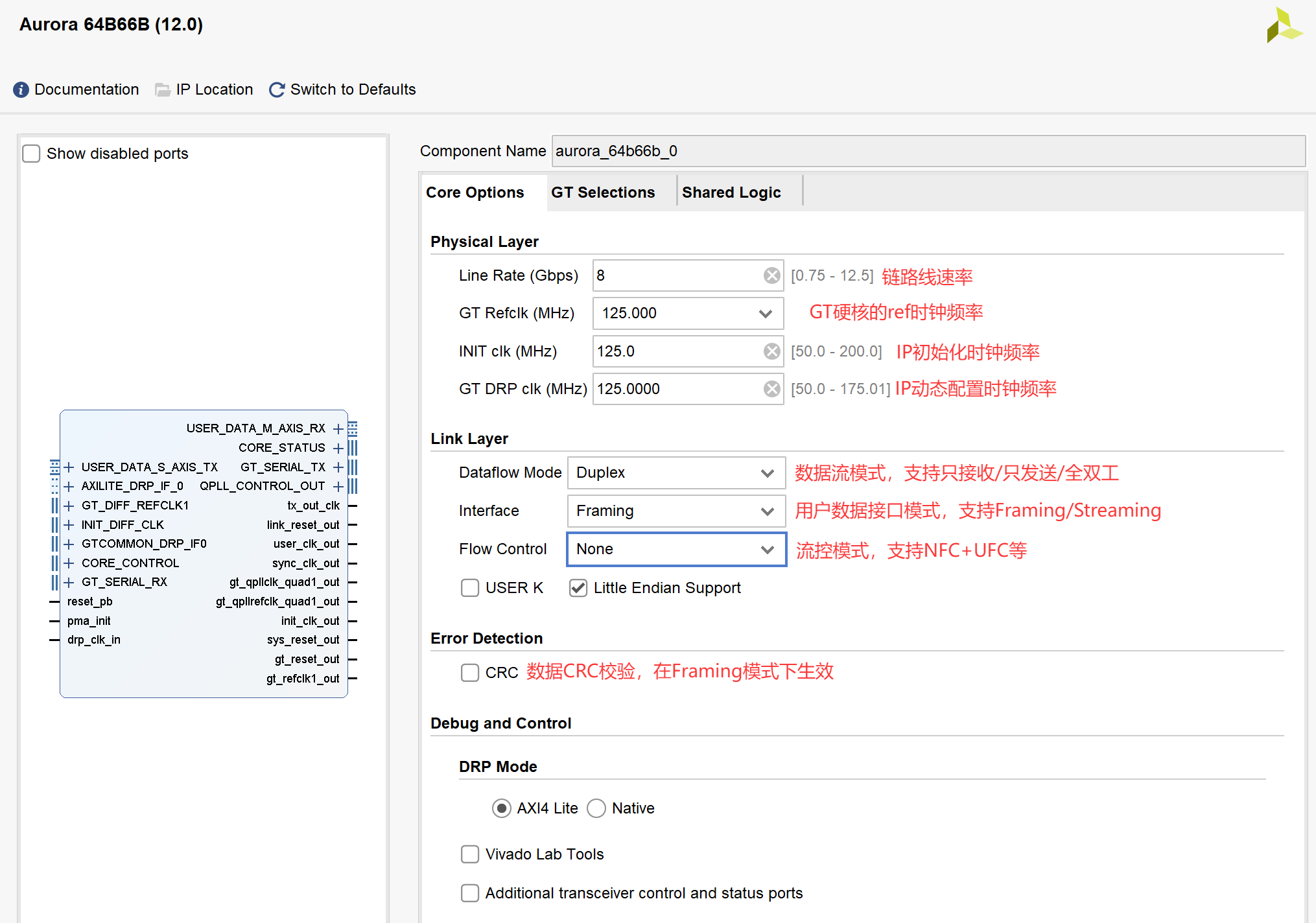Expand the CORE_STATUS port plus icon

[x=338, y=448]
